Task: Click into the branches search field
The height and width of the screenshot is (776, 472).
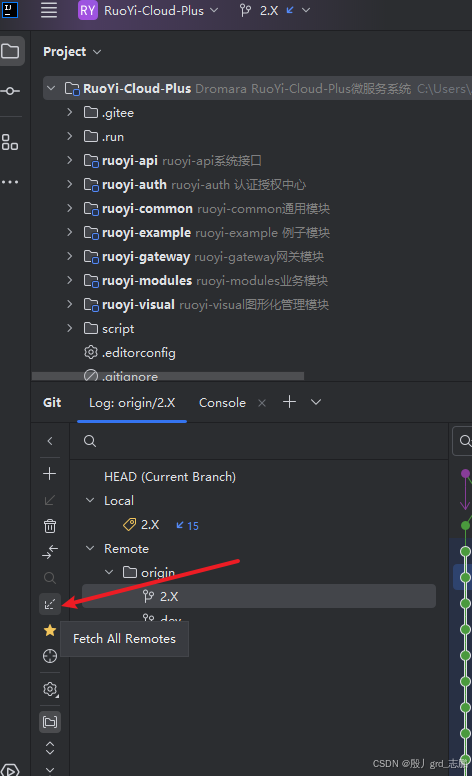Action: click(258, 441)
